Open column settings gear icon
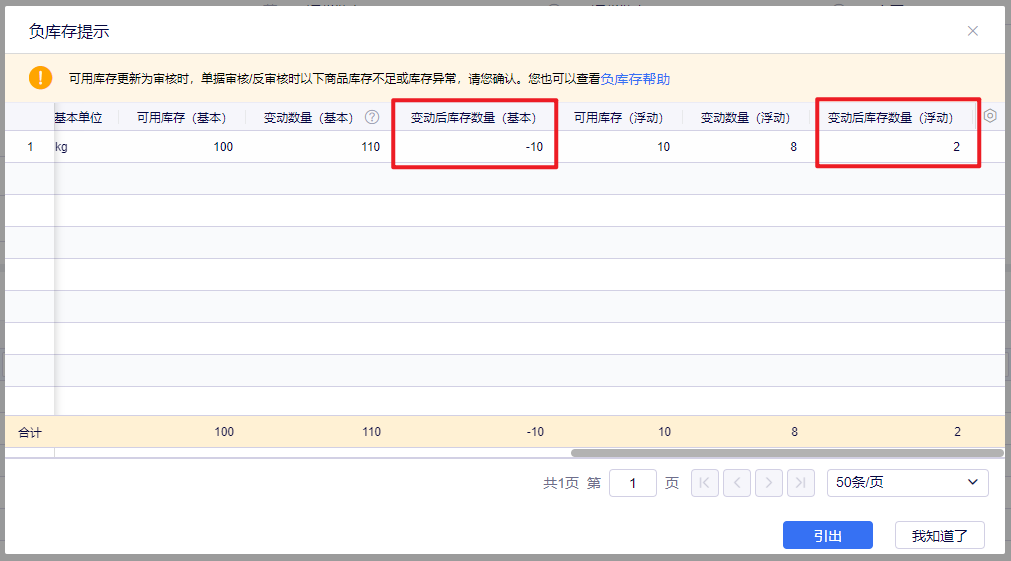 point(990,116)
